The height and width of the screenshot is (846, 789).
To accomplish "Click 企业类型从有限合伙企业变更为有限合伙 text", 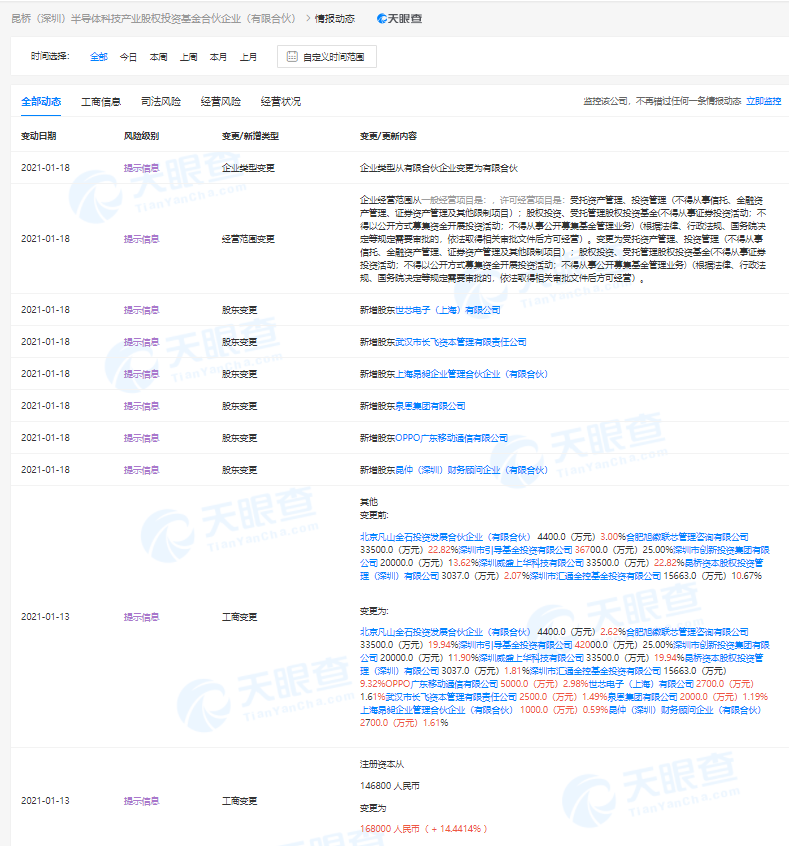I will pos(439,168).
